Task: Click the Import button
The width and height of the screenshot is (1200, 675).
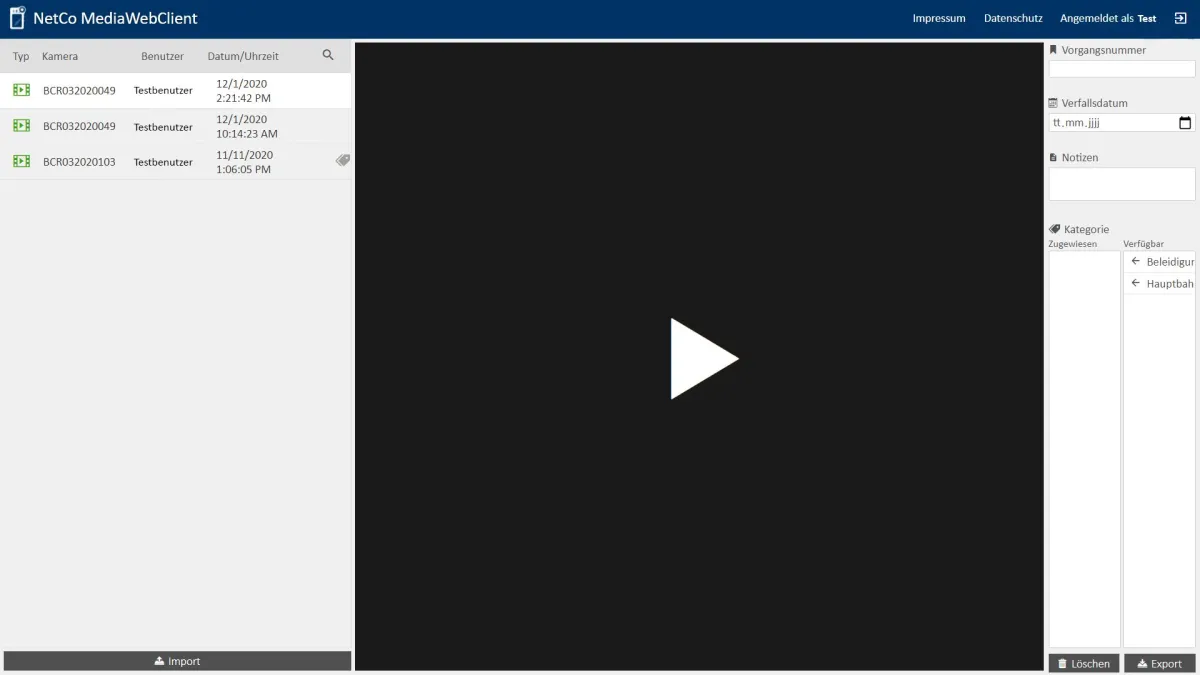Action: [x=177, y=661]
